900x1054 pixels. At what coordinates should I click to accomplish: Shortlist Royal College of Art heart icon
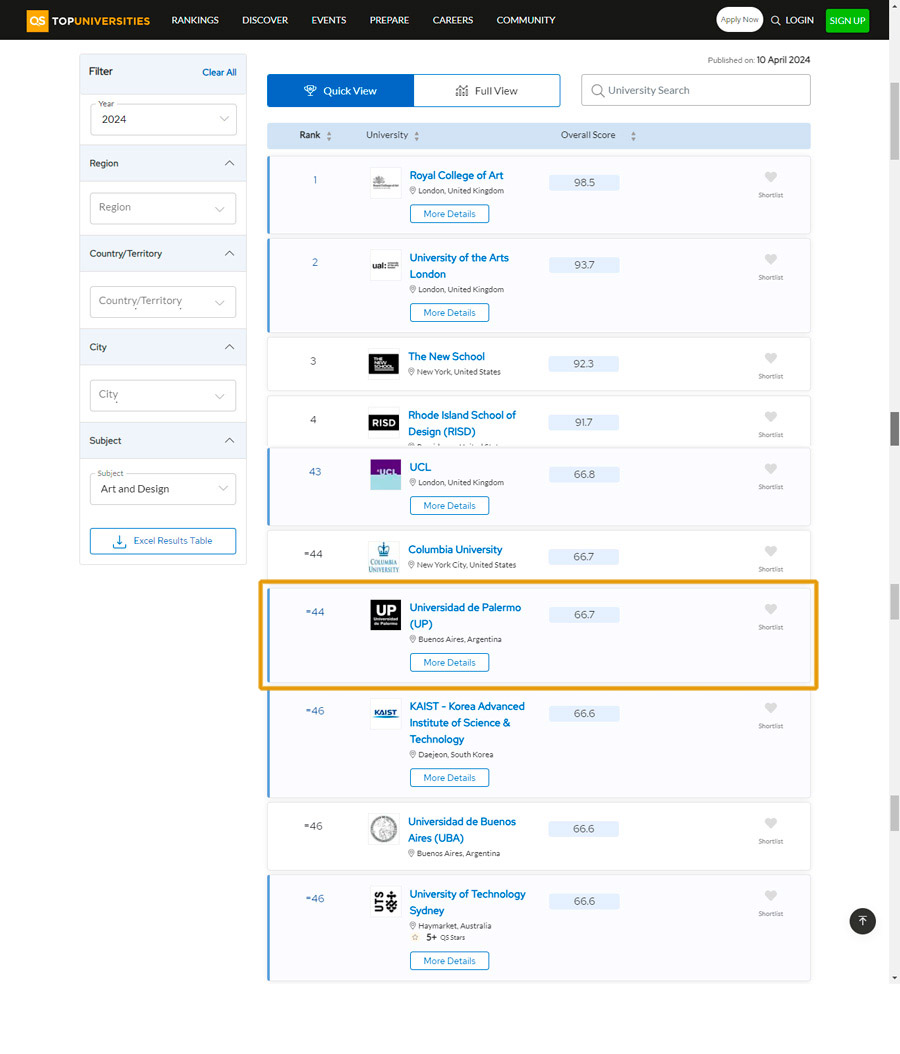click(771, 177)
